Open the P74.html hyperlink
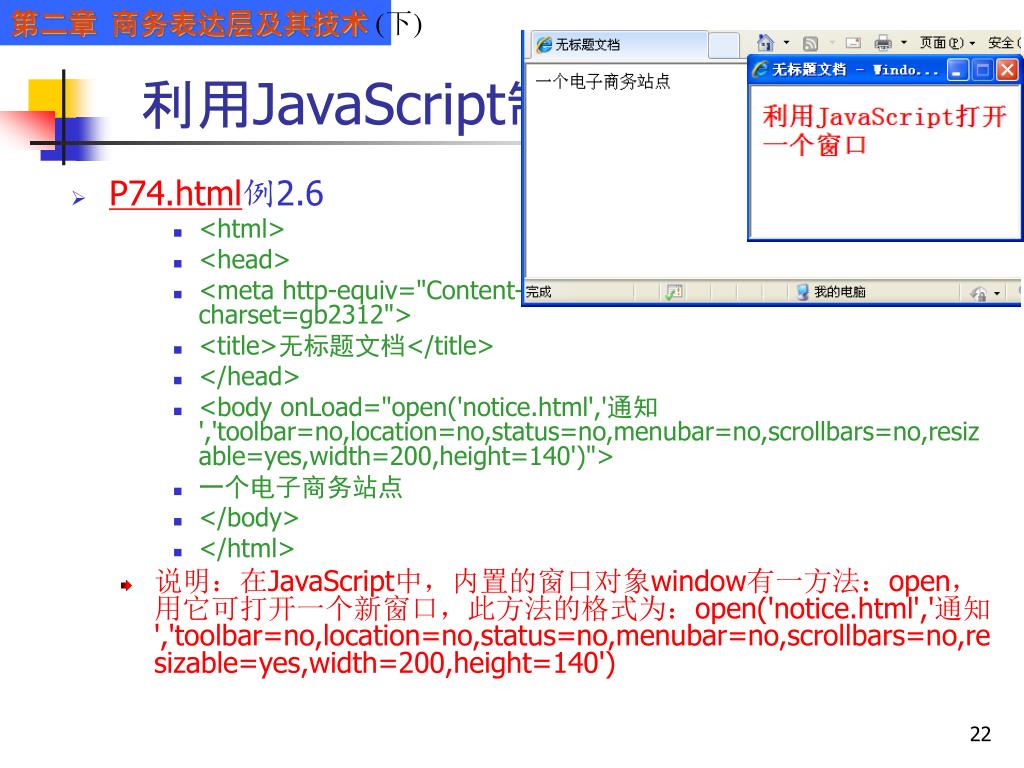 pos(176,194)
